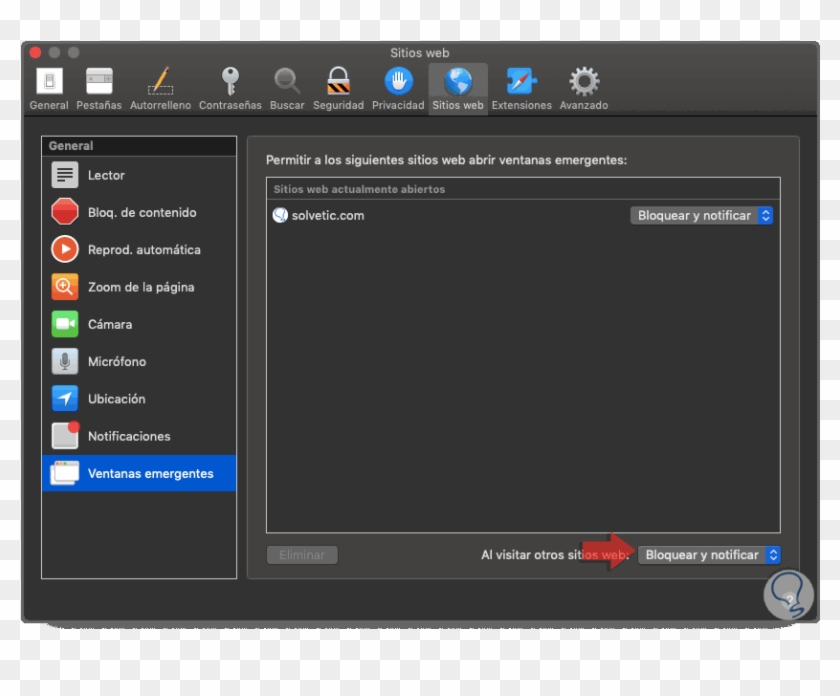Open the Pestañas preferences pane

click(x=99, y=82)
